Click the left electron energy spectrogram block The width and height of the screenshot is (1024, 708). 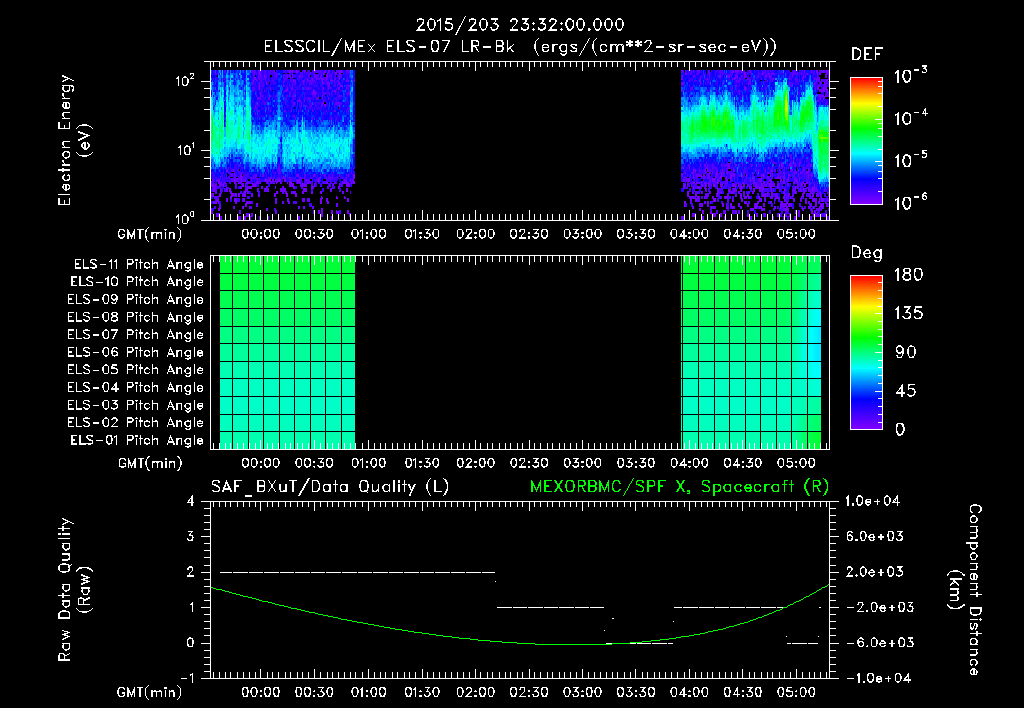pos(282,144)
